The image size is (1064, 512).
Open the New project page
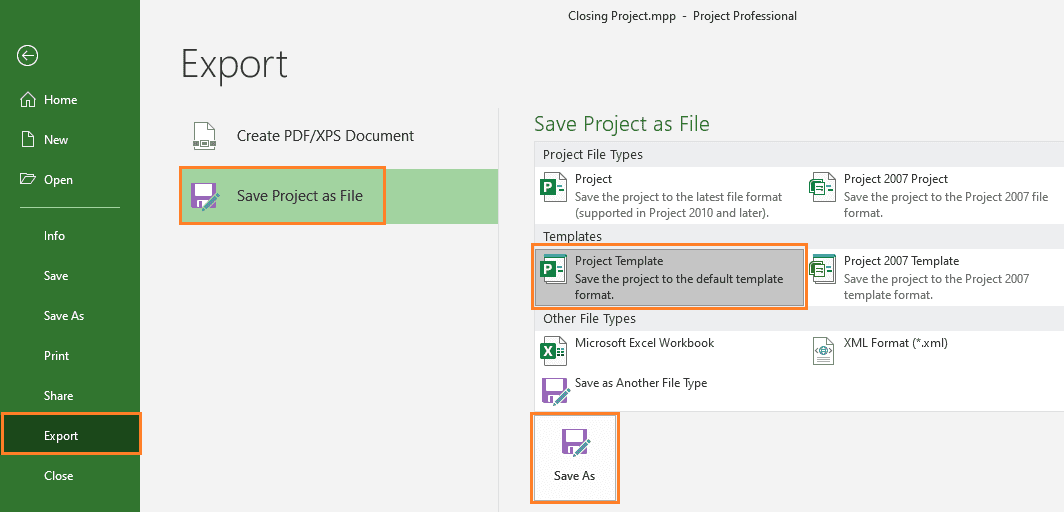[70, 140]
